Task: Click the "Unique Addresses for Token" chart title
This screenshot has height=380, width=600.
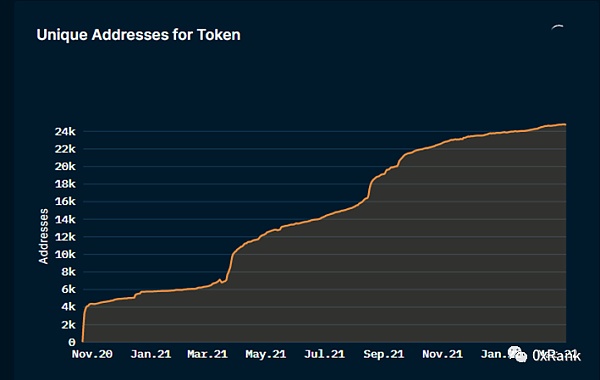Action: point(139,35)
